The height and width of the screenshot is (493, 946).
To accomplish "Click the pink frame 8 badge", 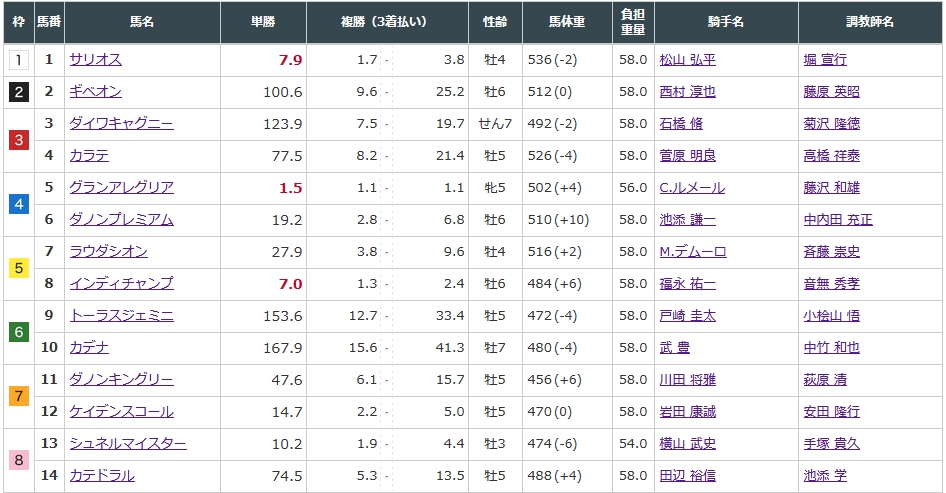I will point(18,460).
